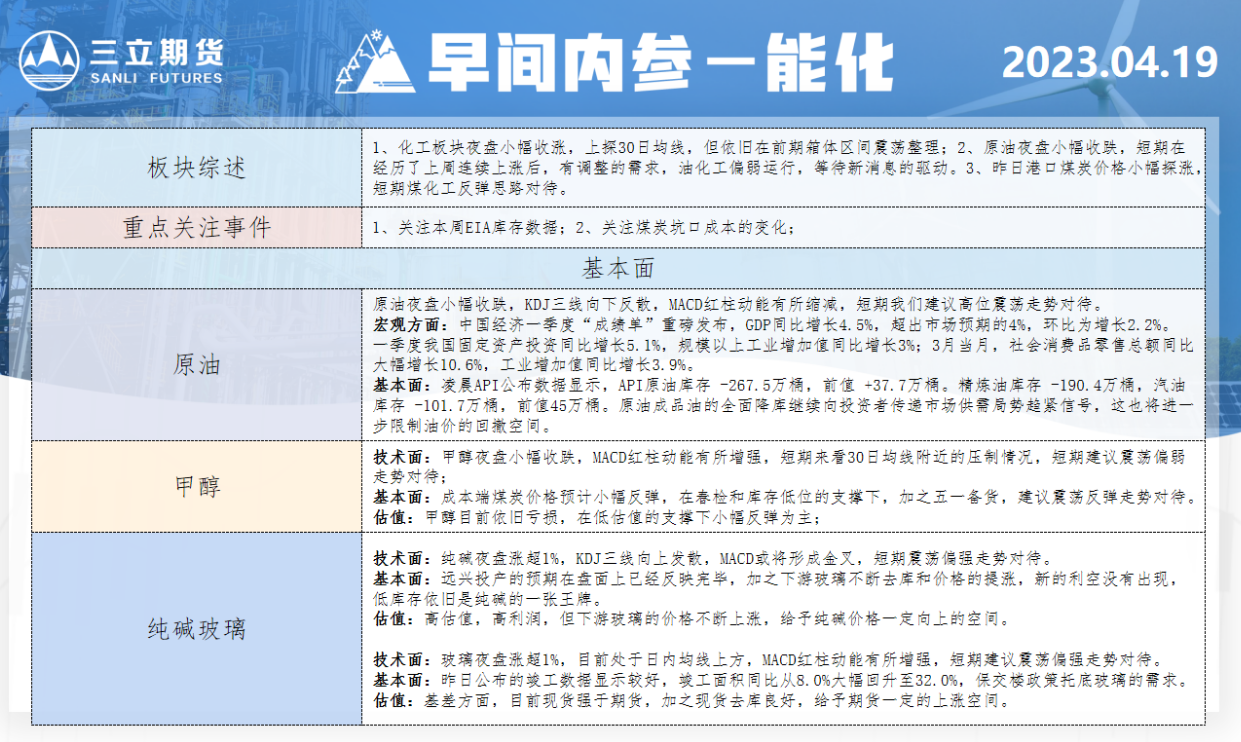Select the date 2023.04.19

(1110, 62)
